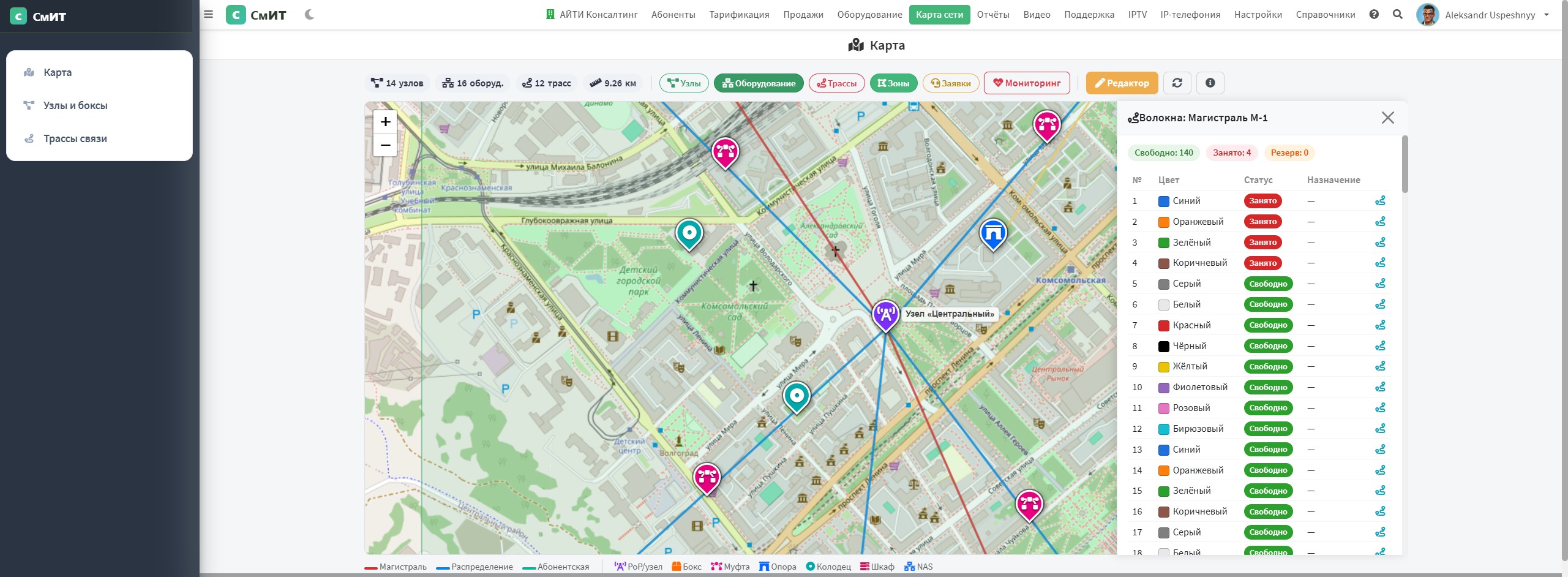The image size is (1568, 577).
Task: Toggle the Мониторинг mode button
Action: coord(1027,83)
